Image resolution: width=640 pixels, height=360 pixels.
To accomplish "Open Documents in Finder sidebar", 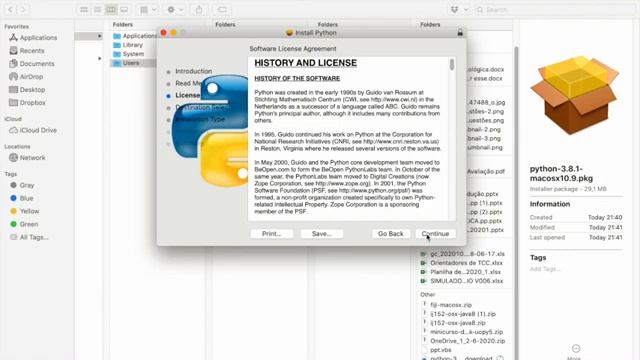I will [x=37, y=64].
